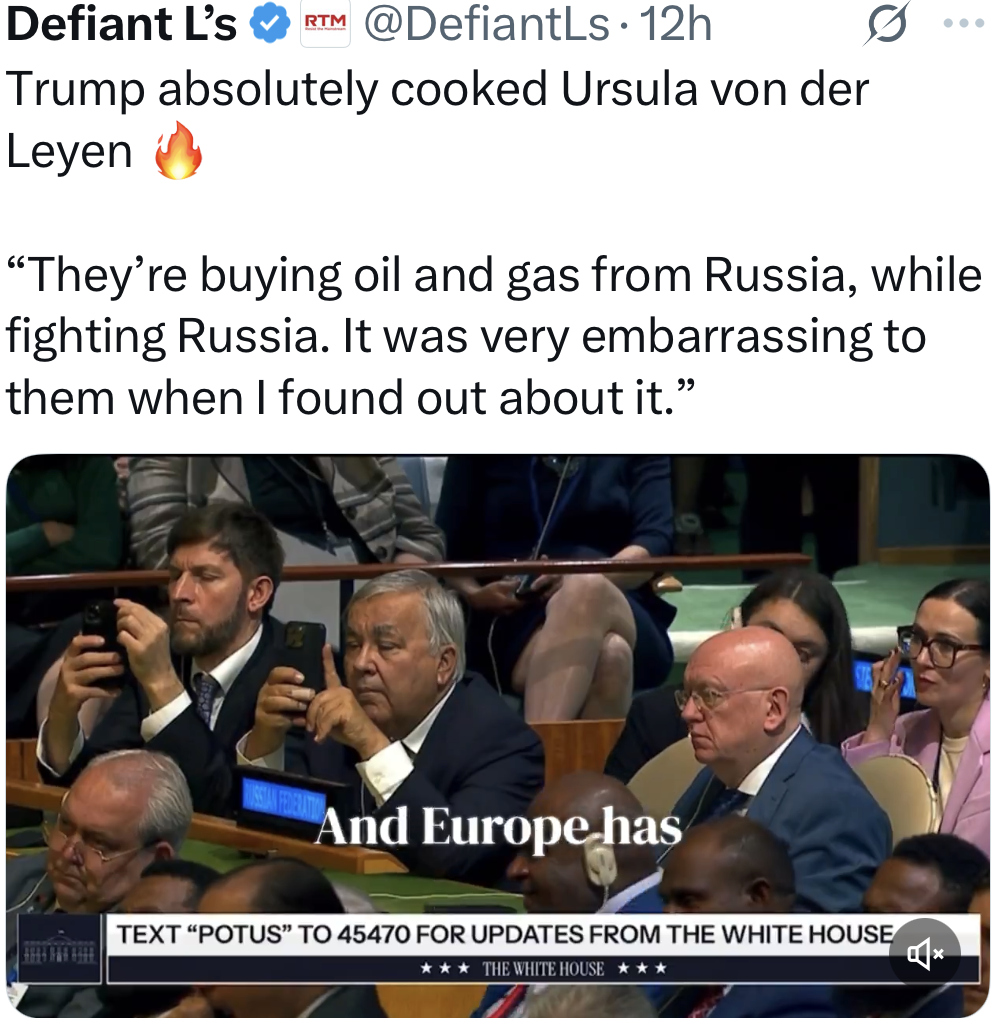Play the embedded UN assembly video
The image size is (995, 1018).
(x=498, y=736)
